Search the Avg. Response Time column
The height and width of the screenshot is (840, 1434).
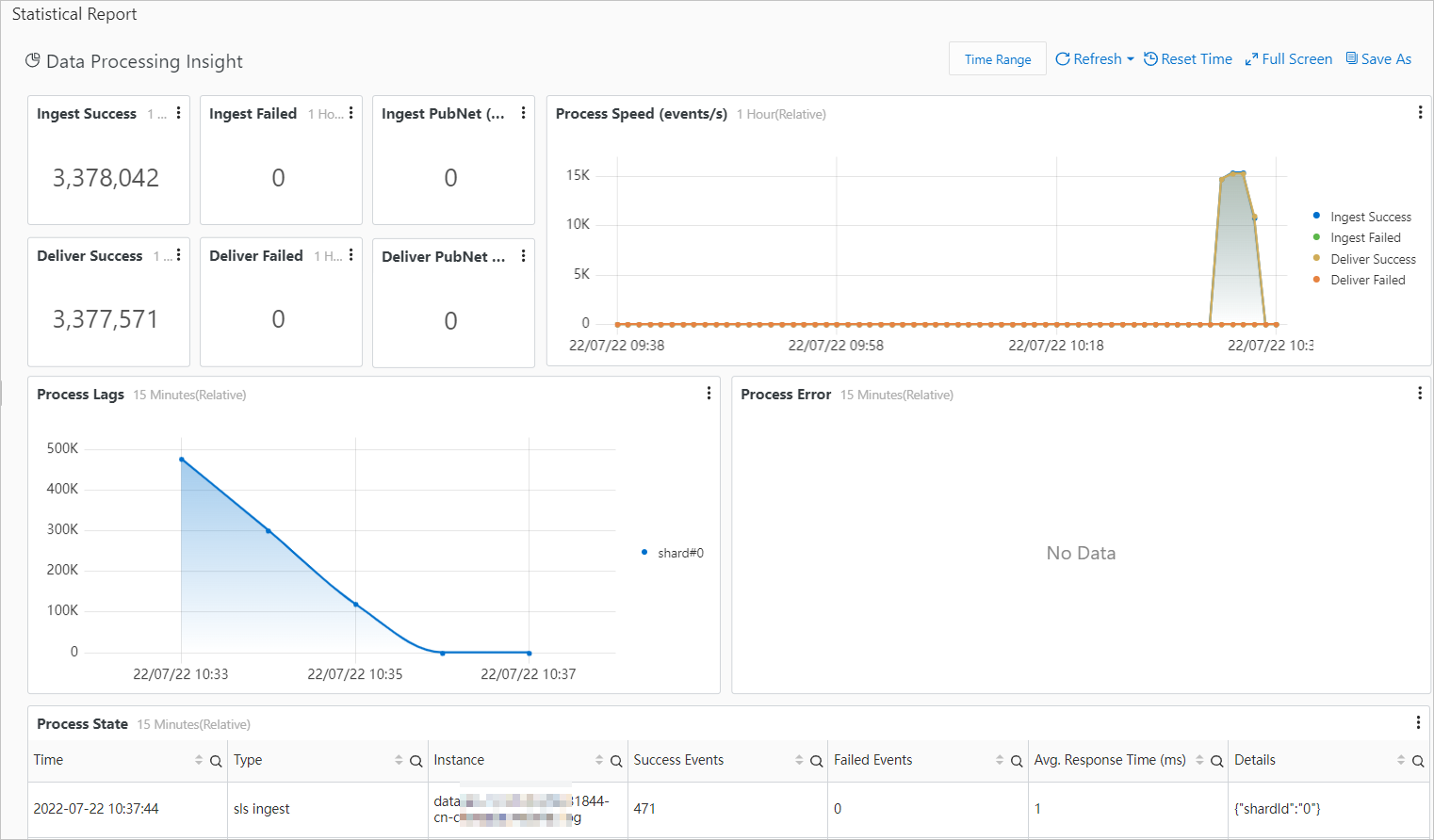[x=1216, y=761]
